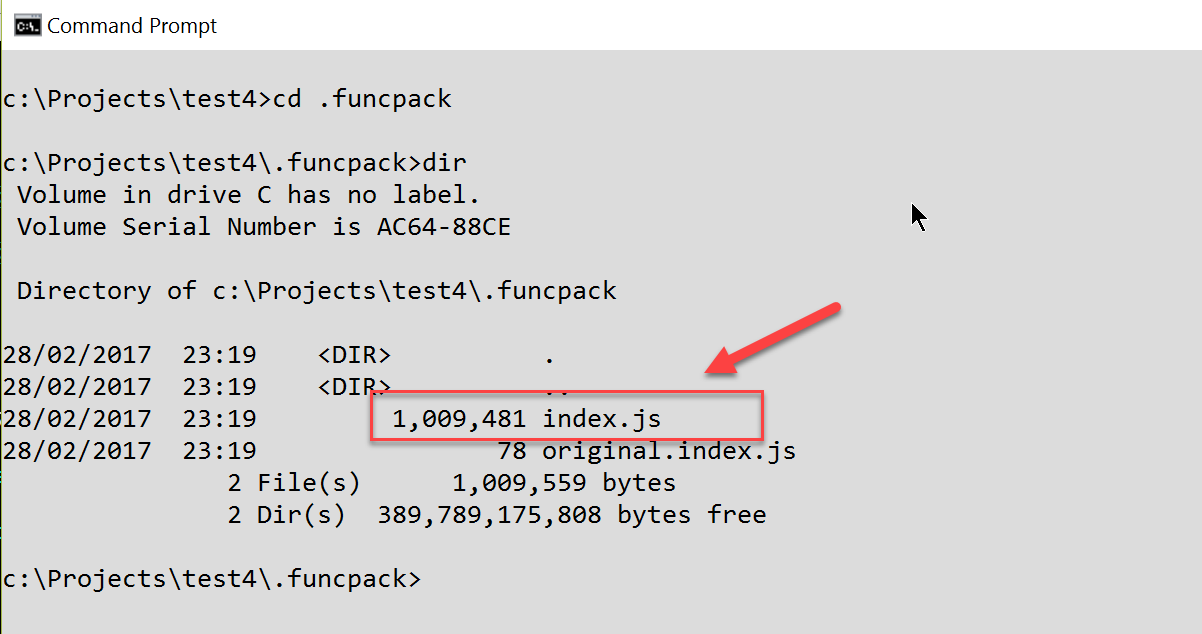Click the final command prompt input line

click(x=212, y=579)
